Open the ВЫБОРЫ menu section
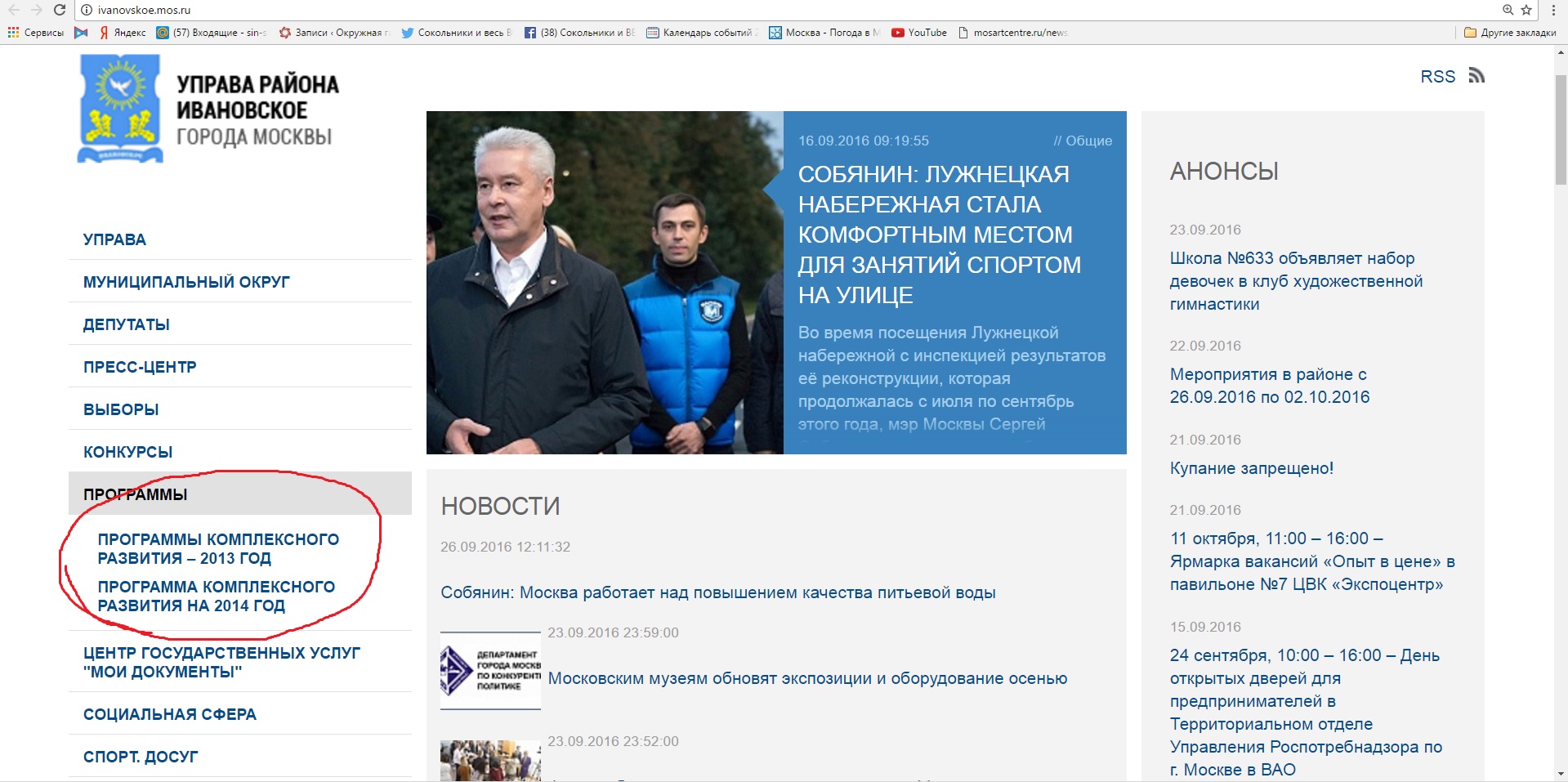 click(121, 409)
